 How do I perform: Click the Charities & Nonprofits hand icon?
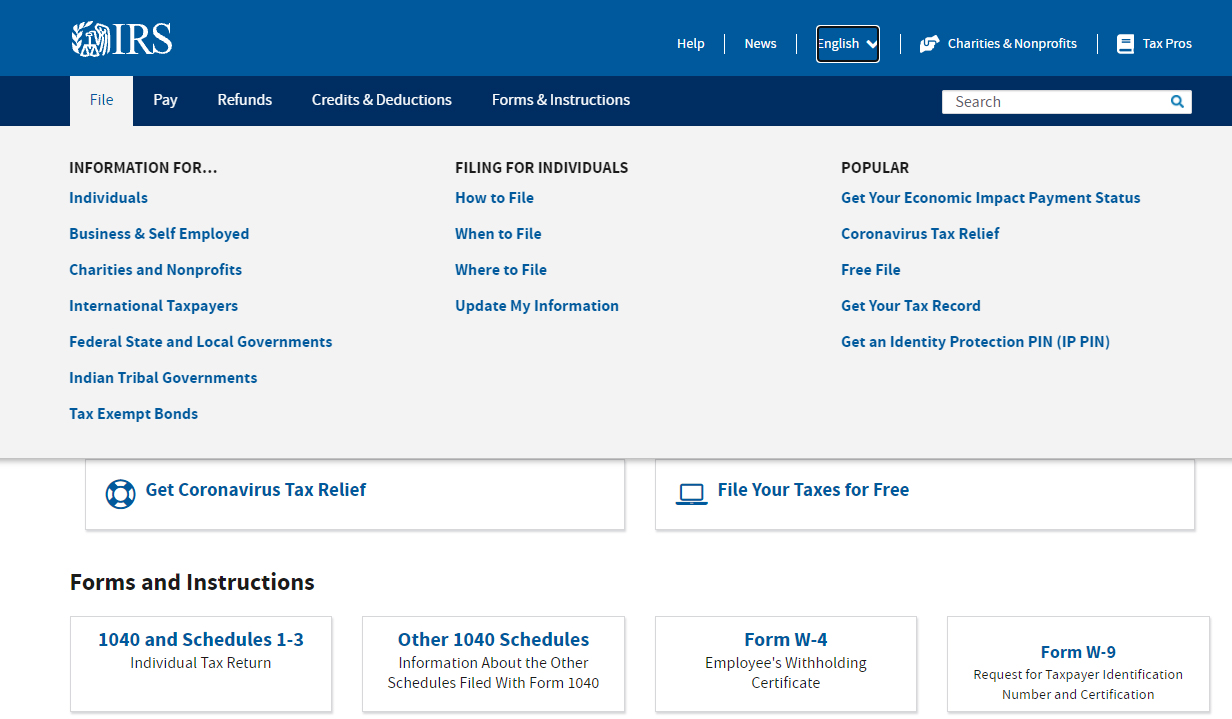coord(929,44)
